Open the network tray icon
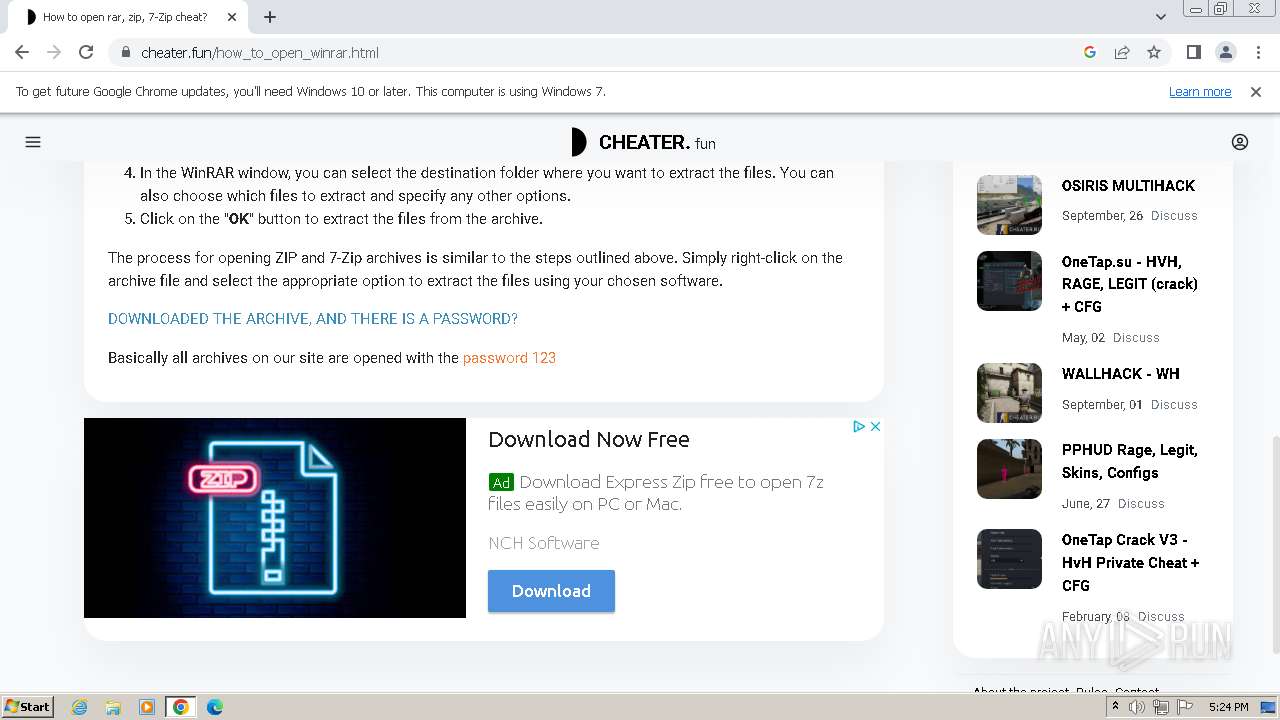This screenshot has height=720, width=1280. [x=1161, y=707]
